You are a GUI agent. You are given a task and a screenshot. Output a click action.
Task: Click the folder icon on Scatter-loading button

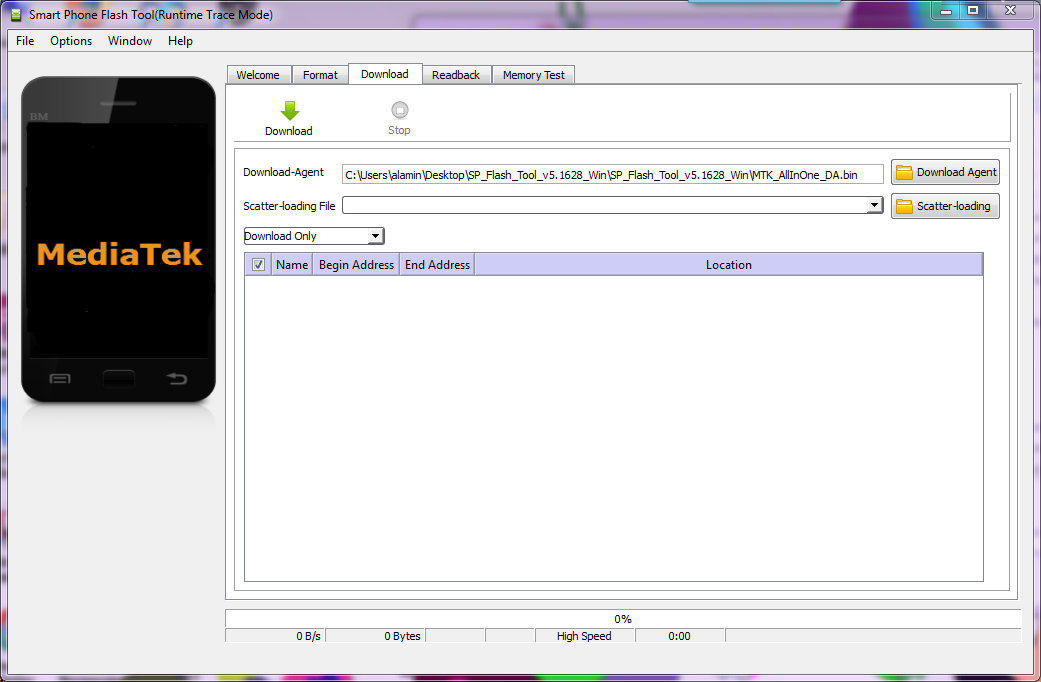904,207
